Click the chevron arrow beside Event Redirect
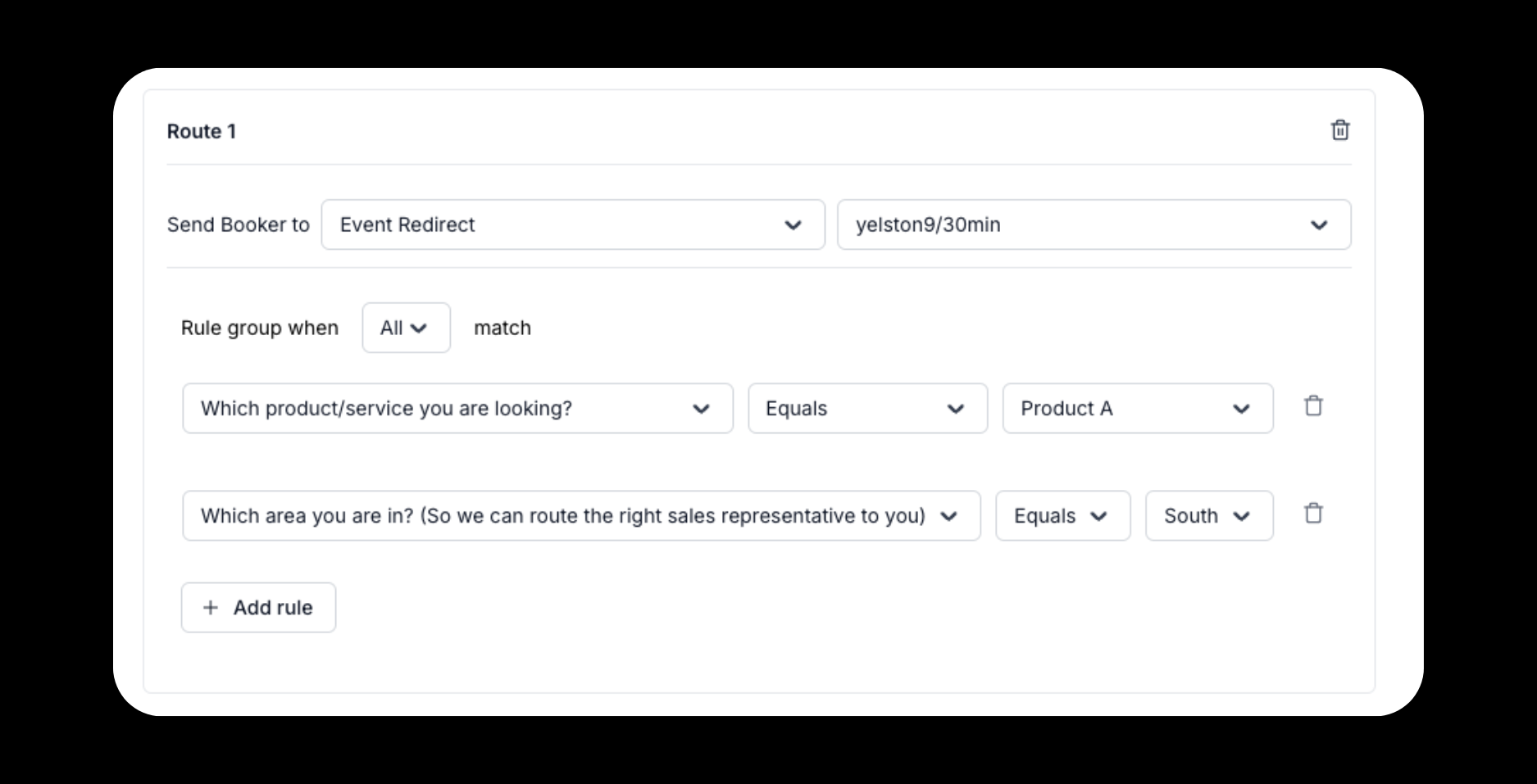 [793, 225]
